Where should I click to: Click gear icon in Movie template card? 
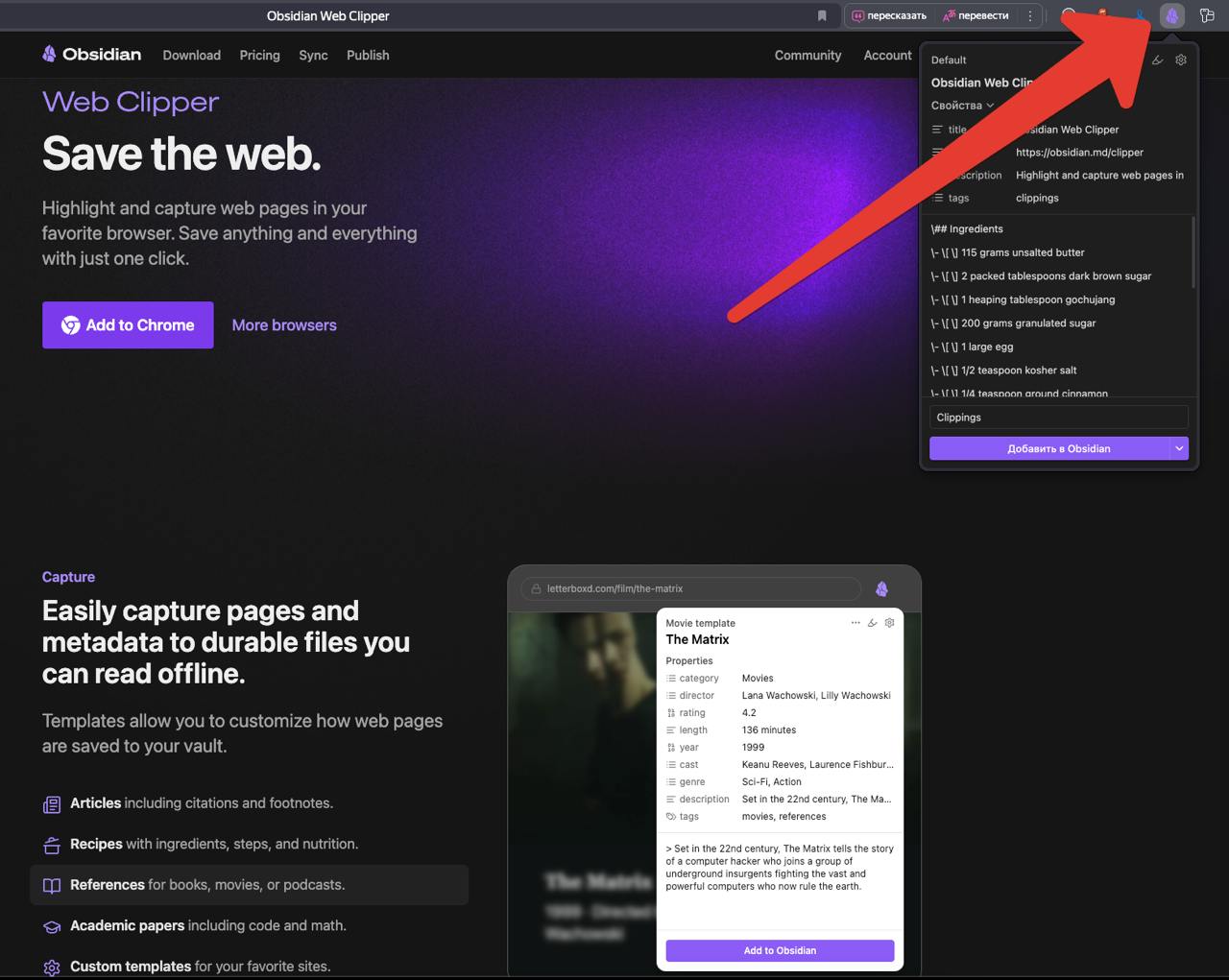[890, 623]
